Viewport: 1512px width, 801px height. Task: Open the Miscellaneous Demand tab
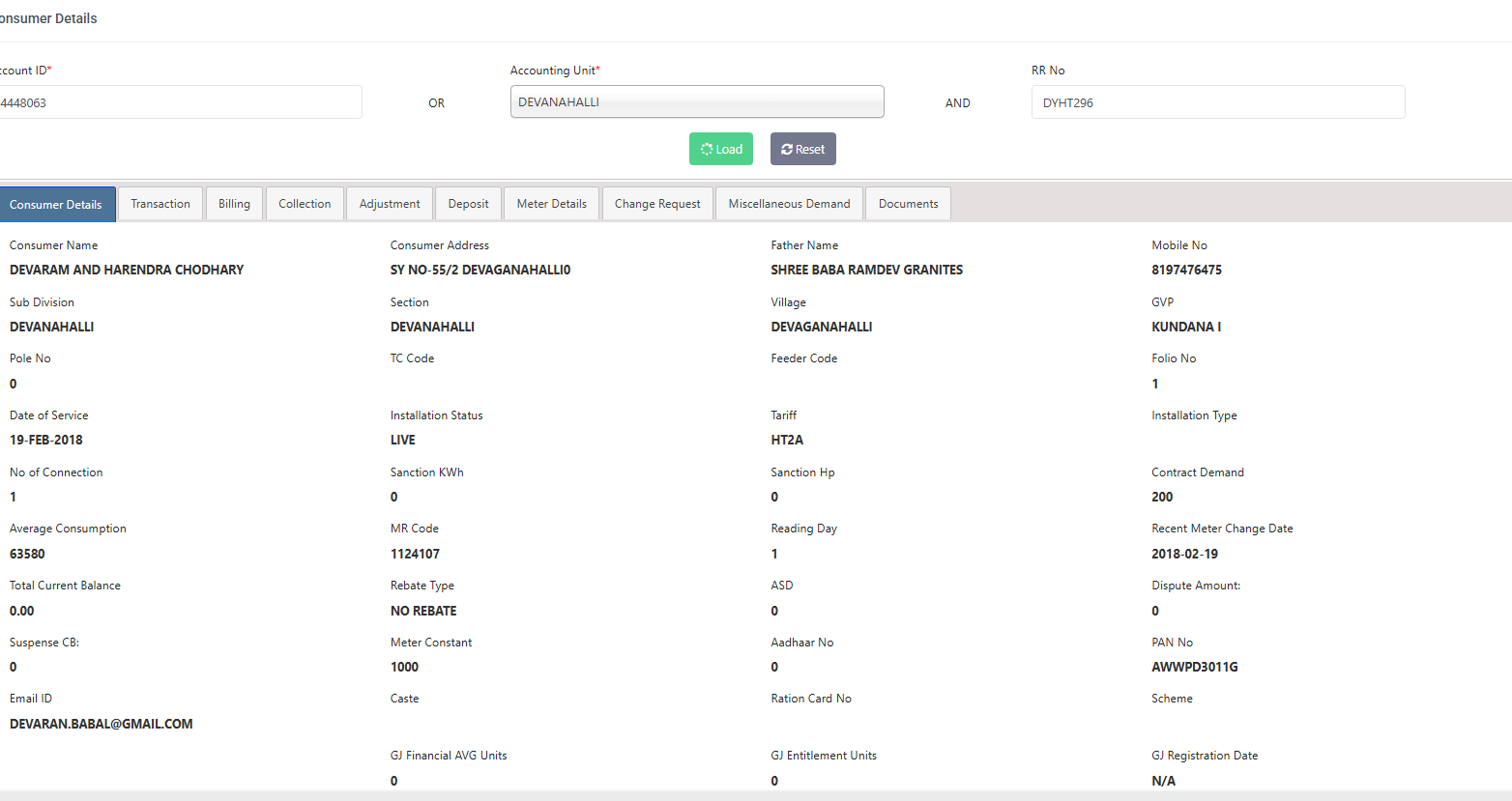790,204
